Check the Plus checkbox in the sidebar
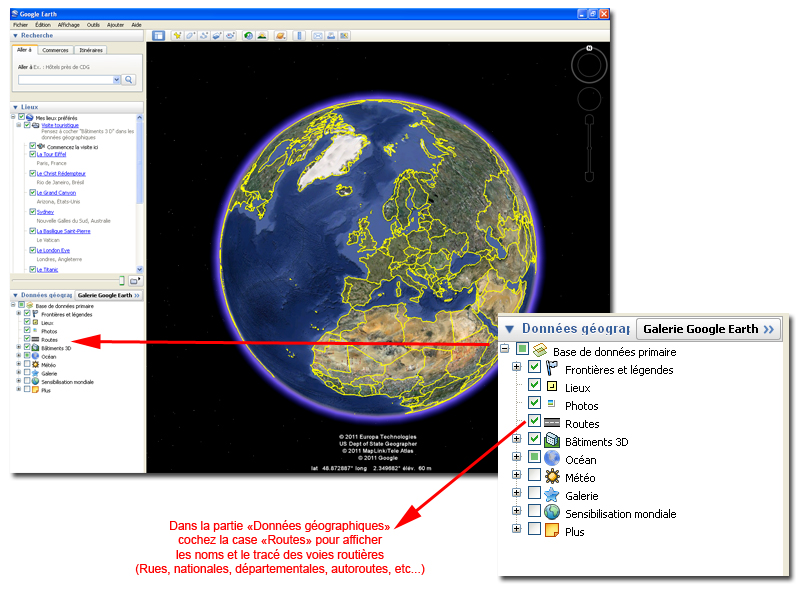The width and height of the screenshot is (800, 600). 27,389
